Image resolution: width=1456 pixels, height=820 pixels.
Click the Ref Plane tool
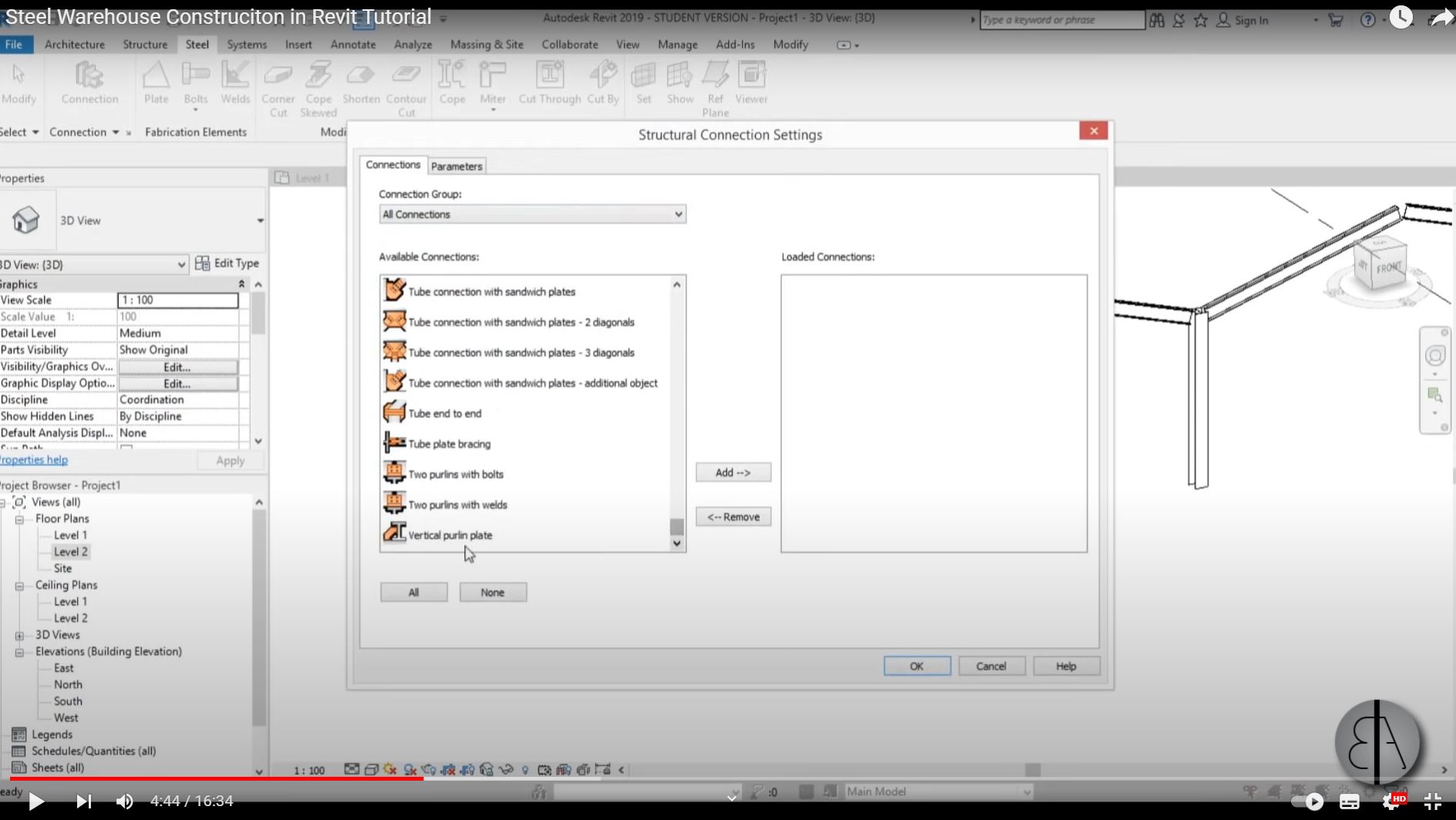[x=715, y=85]
